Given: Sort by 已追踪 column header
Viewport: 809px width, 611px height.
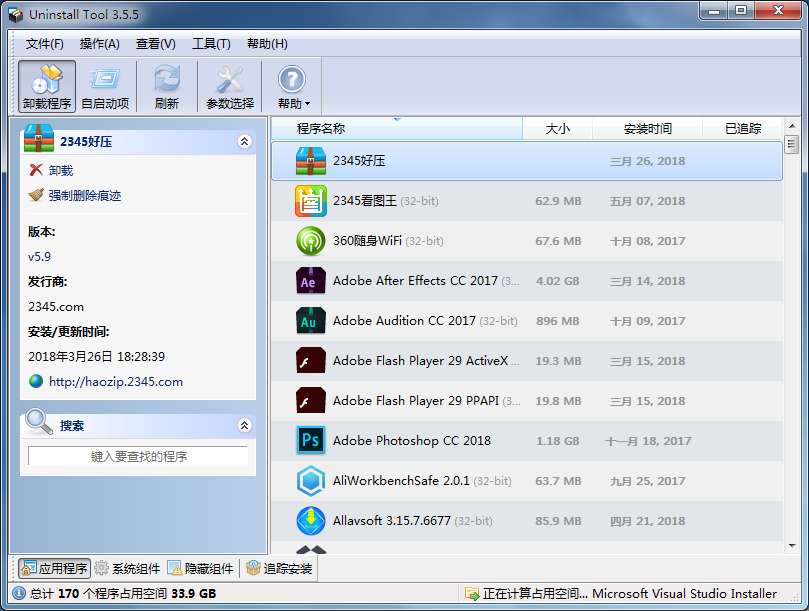Looking at the screenshot, I should [743, 128].
